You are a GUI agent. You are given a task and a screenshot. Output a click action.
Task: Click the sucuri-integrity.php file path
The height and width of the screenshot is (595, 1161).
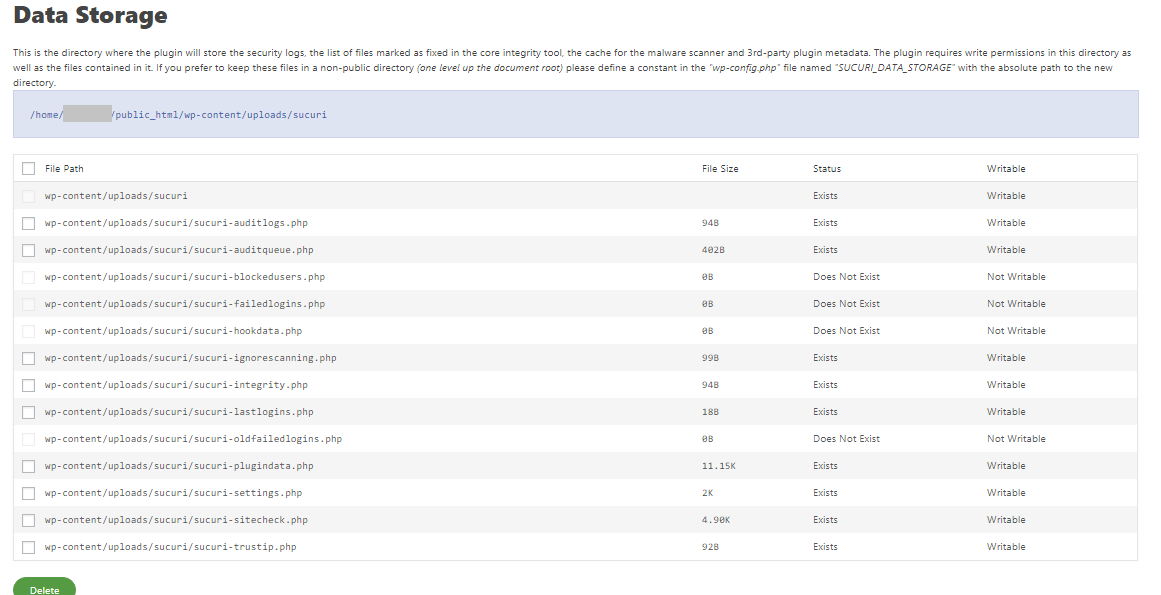(176, 385)
